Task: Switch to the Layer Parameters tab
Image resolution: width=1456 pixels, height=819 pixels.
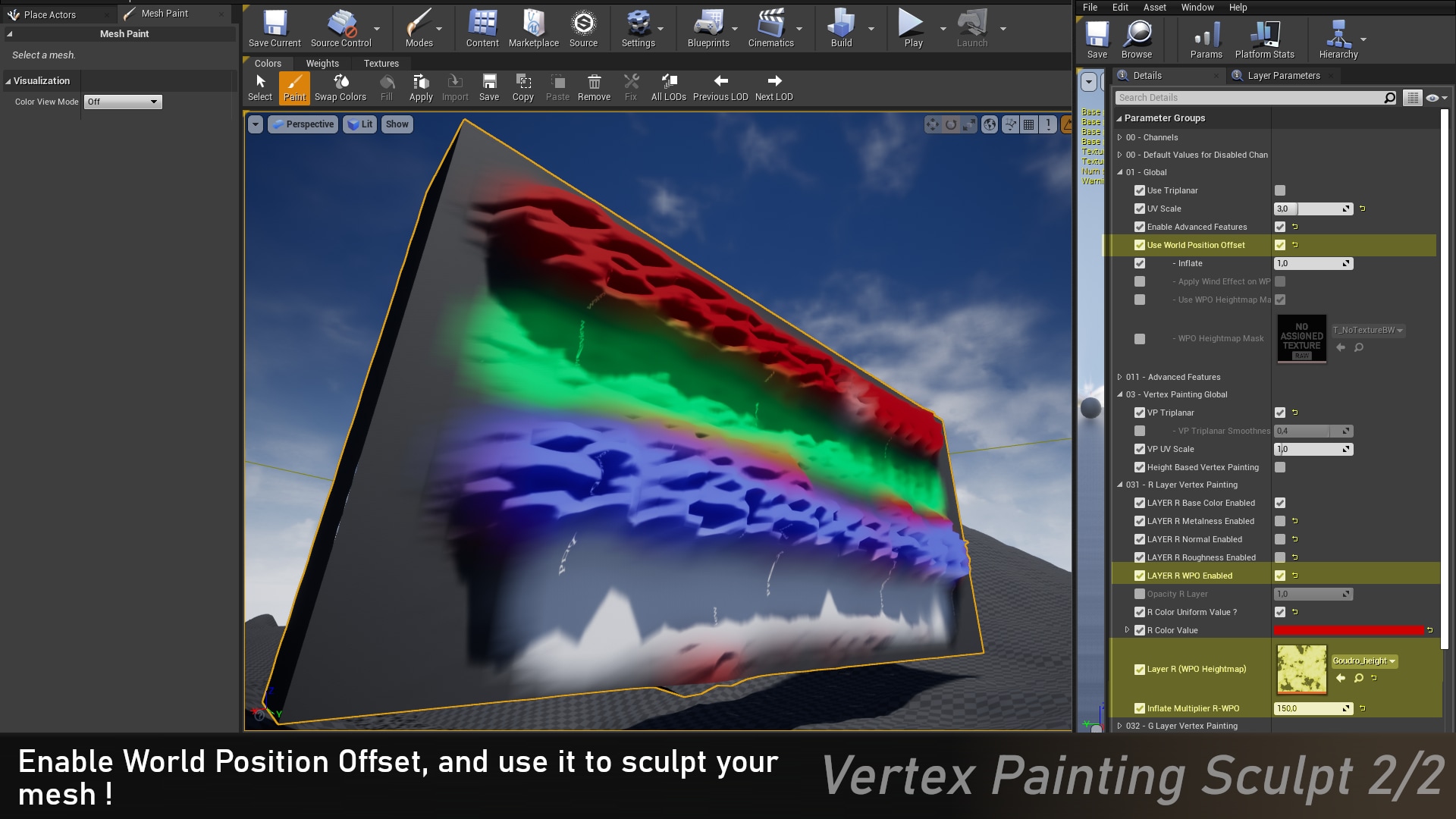Action: click(1283, 76)
